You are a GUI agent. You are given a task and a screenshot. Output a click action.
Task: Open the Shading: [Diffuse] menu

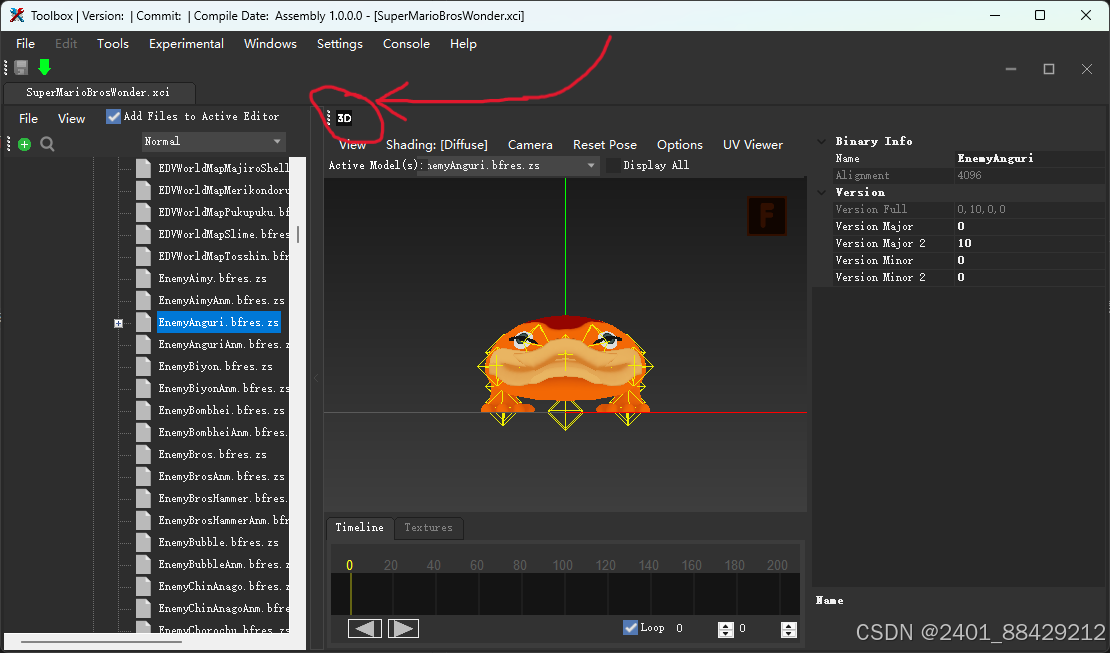437,144
